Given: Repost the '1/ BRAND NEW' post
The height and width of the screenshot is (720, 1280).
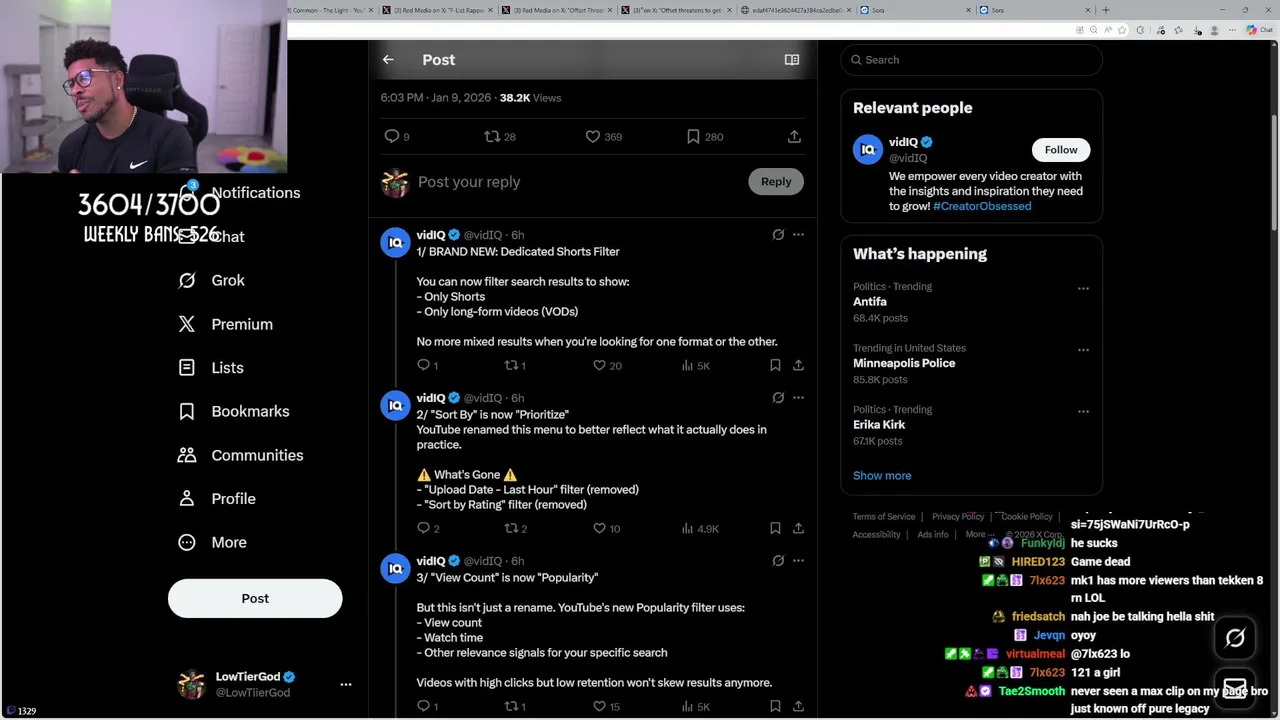Looking at the screenshot, I should pos(510,366).
